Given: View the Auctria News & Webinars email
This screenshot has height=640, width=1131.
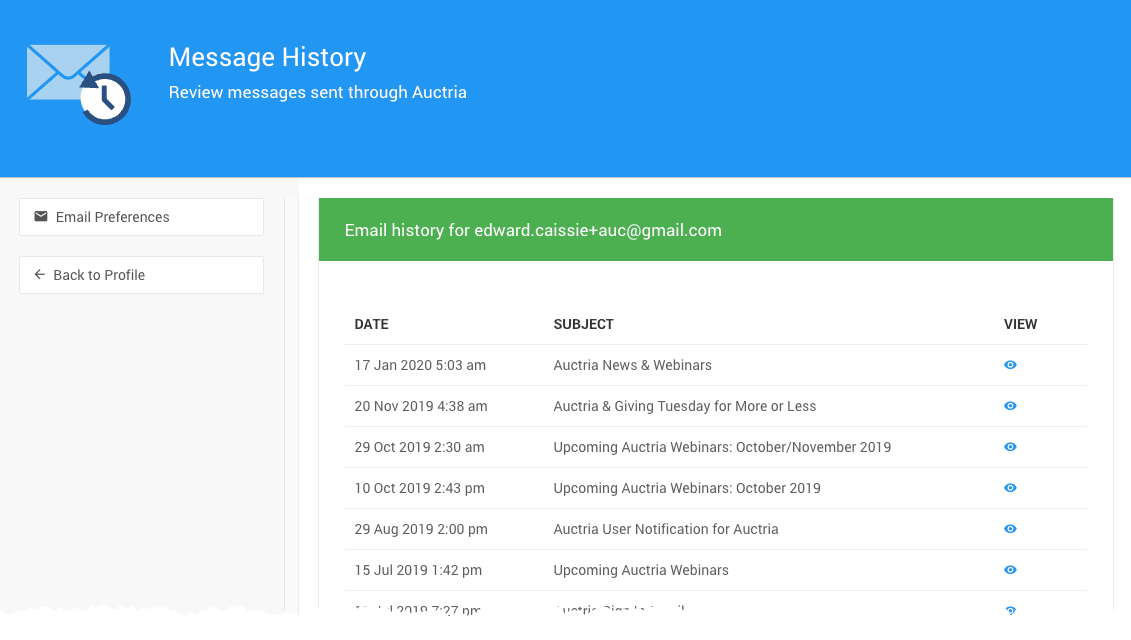Looking at the screenshot, I should [1010, 365].
